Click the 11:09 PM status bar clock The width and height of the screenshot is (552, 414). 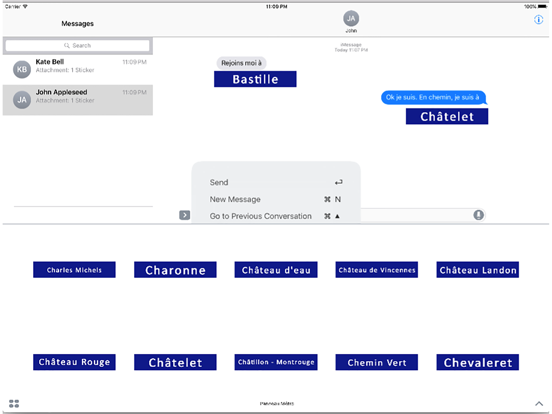[x=276, y=6]
